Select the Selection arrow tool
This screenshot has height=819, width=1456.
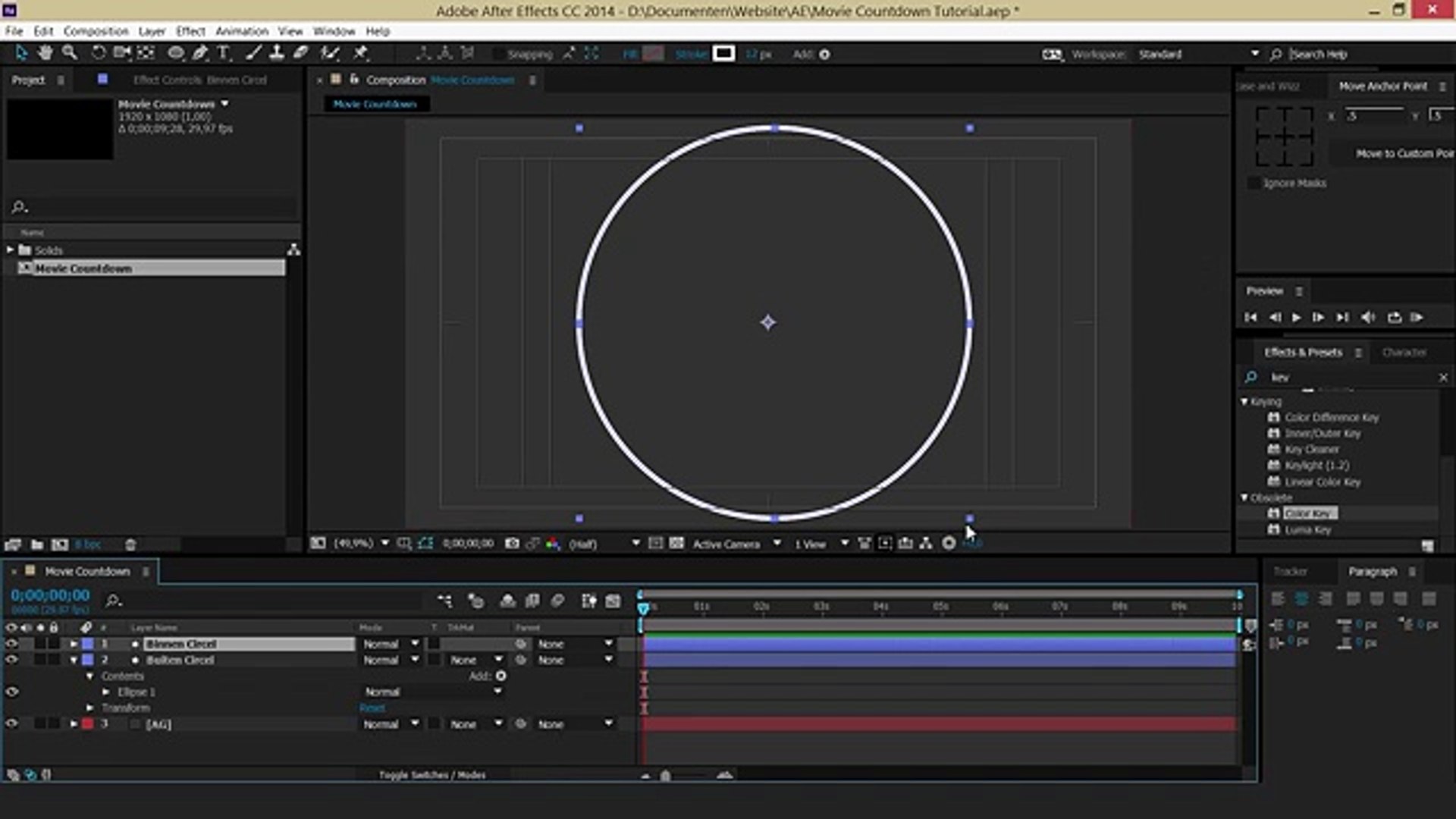[20, 53]
